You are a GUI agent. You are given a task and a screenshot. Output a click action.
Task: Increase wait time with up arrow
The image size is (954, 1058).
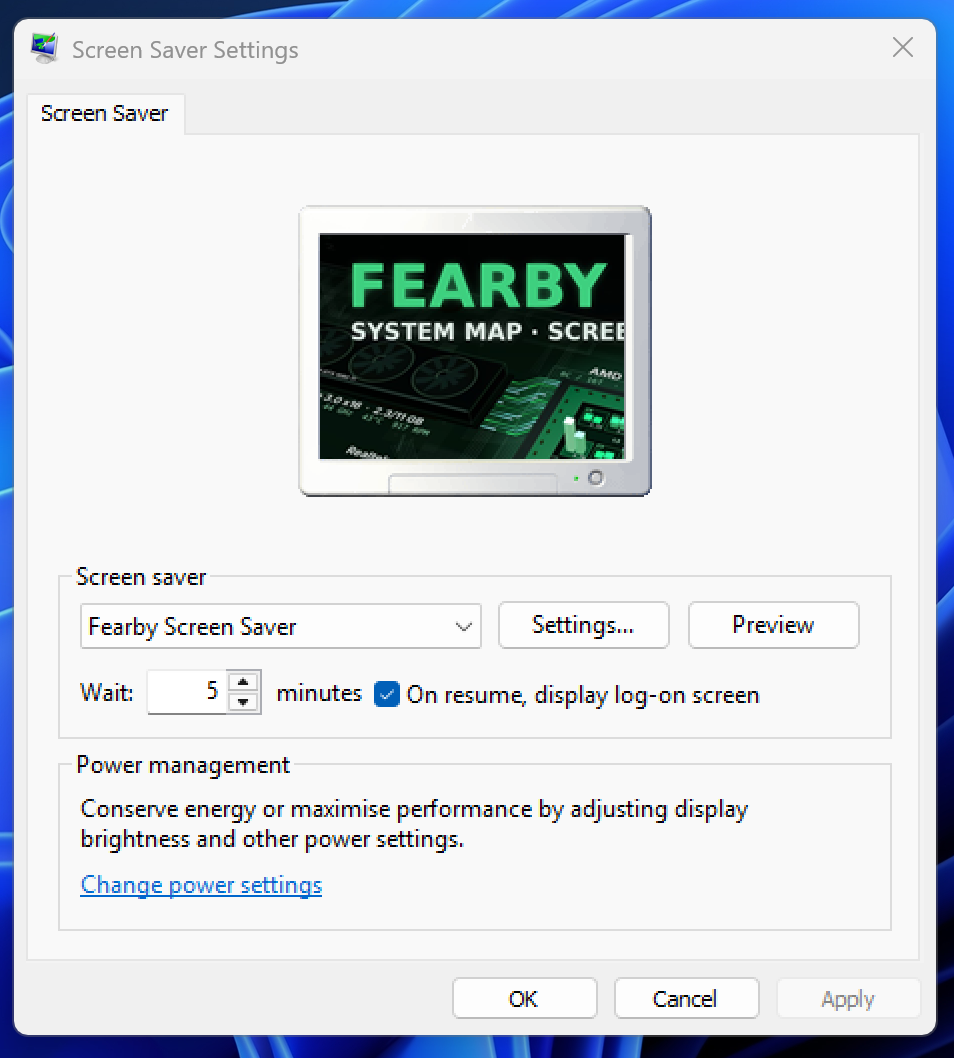244,681
